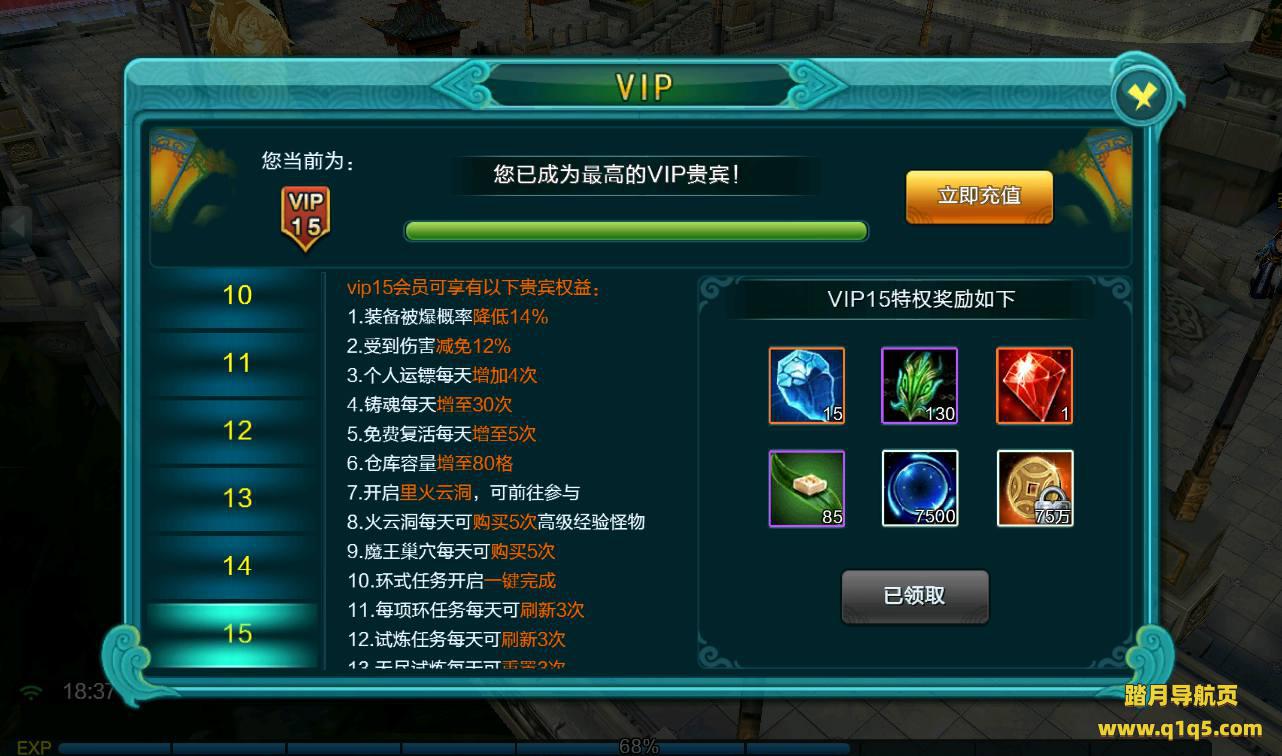Switch to VIP level 10 tab
This screenshot has height=756, width=1282.
point(237,295)
